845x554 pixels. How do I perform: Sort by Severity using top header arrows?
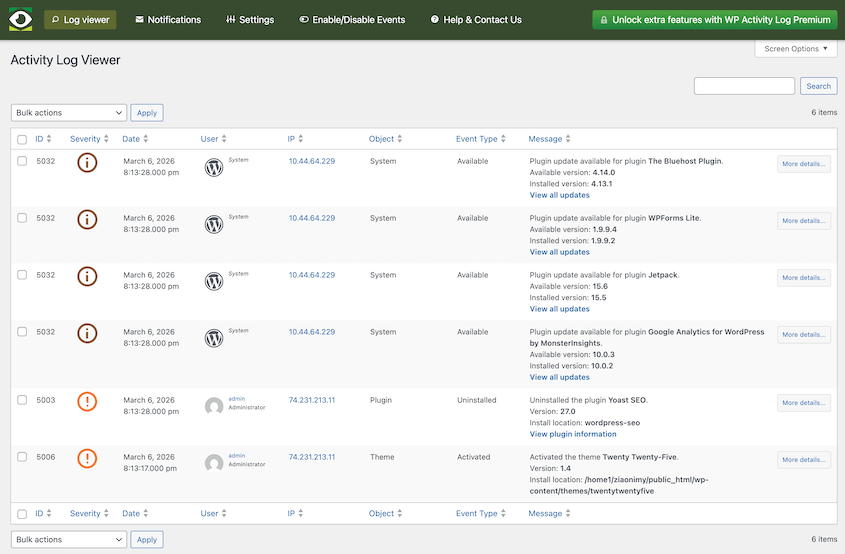106,138
